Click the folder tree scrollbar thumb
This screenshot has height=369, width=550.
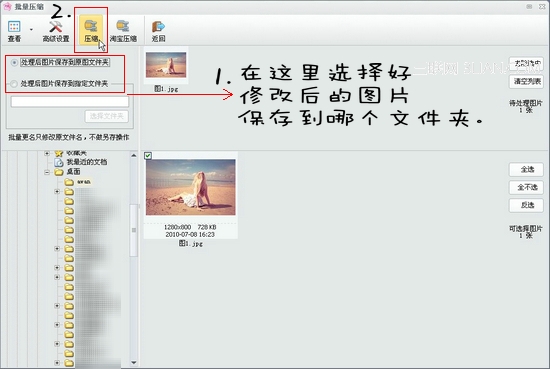[x=134, y=230]
